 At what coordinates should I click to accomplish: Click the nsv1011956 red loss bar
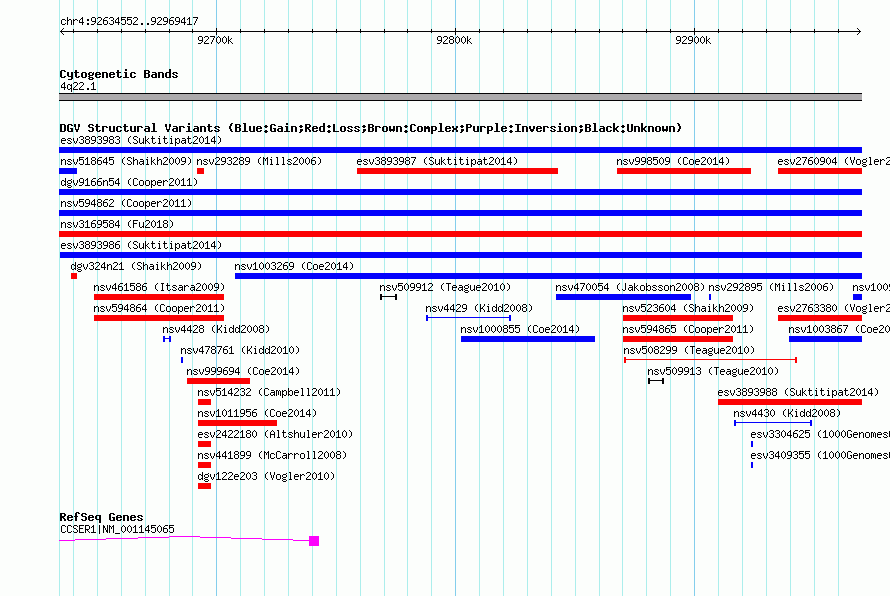(x=237, y=423)
